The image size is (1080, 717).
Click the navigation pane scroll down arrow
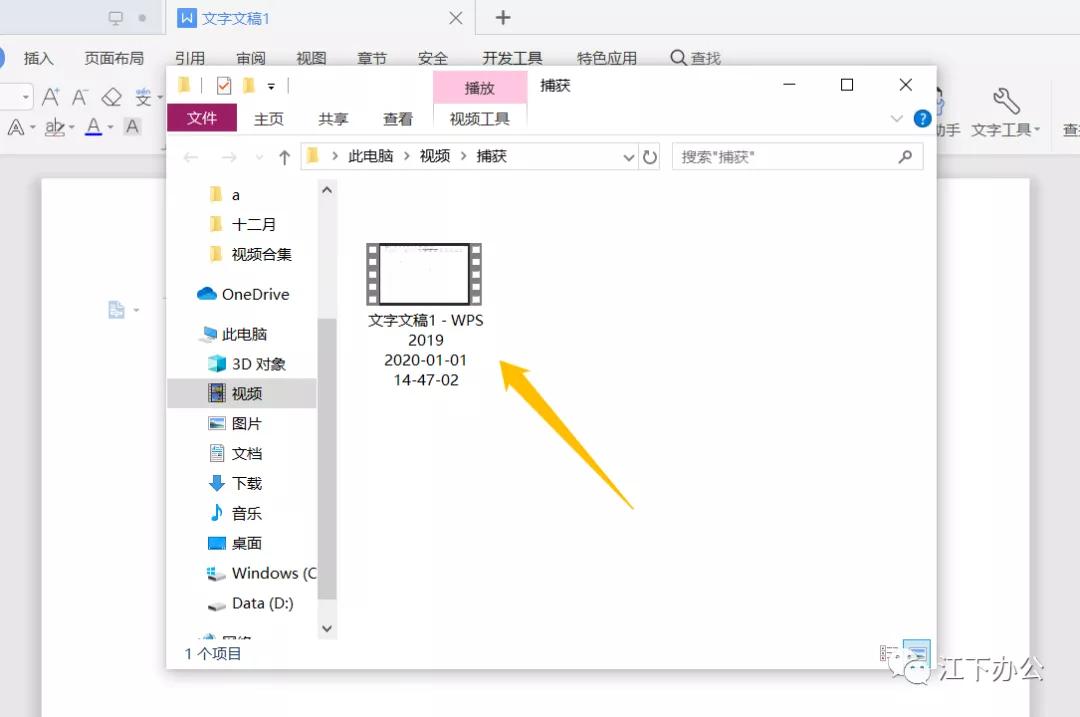click(x=327, y=628)
